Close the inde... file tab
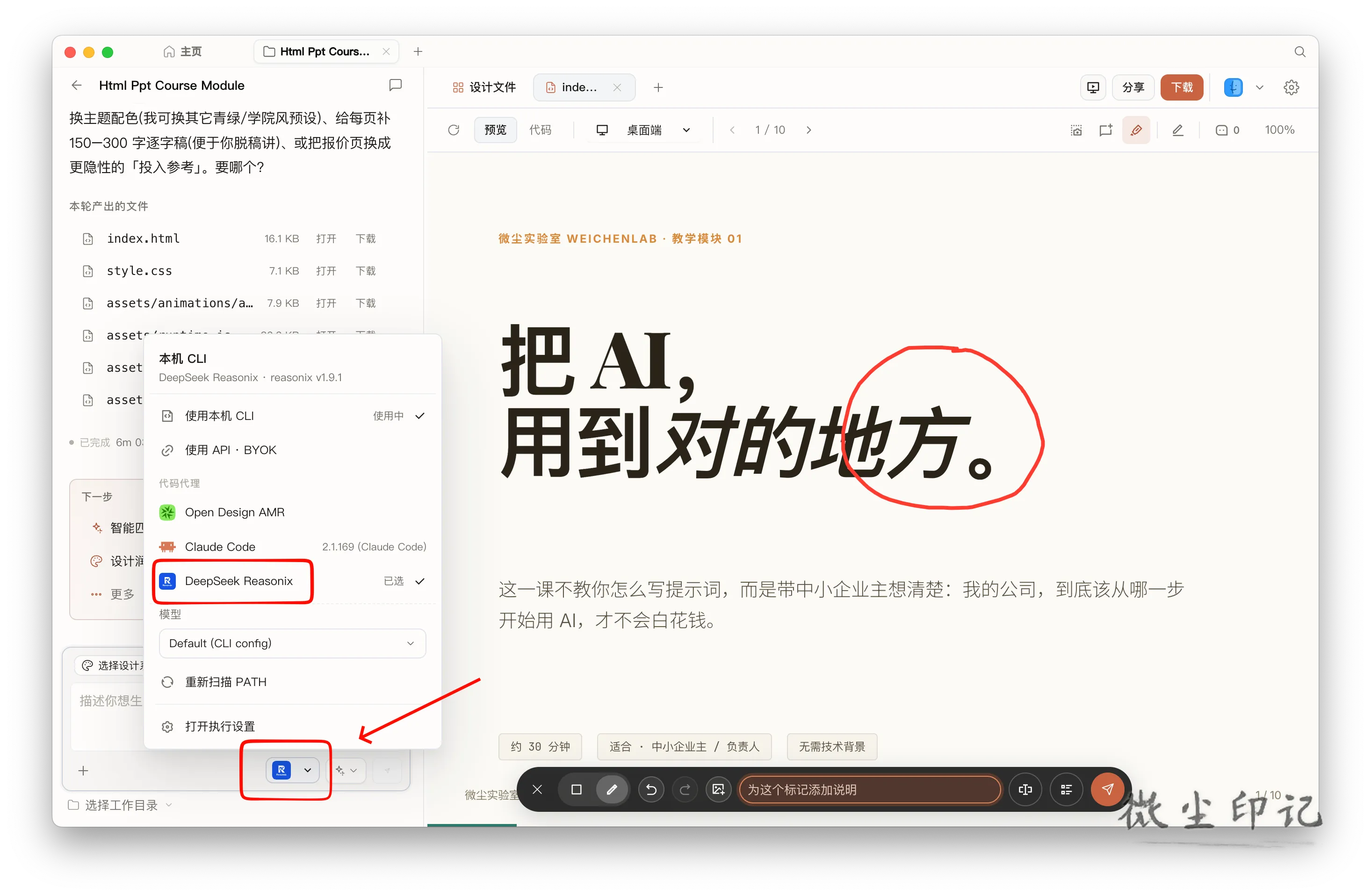The height and width of the screenshot is (896, 1371). tap(617, 87)
